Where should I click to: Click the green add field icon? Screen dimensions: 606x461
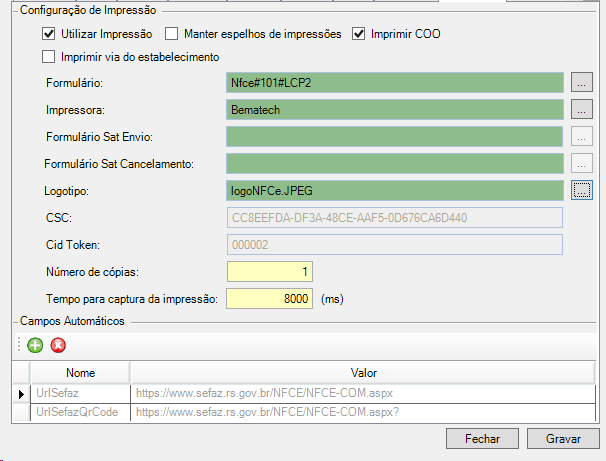[35, 346]
